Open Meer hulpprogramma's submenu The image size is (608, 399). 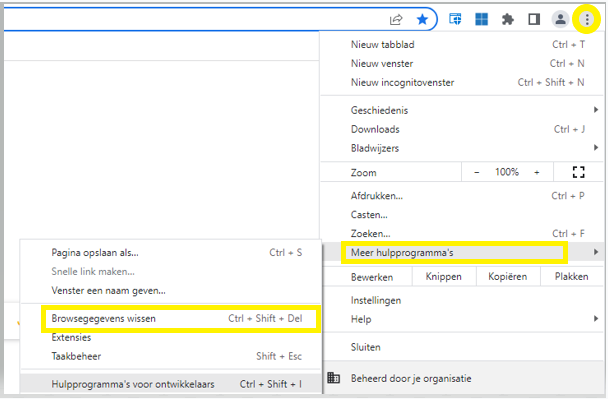(x=461, y=253)
